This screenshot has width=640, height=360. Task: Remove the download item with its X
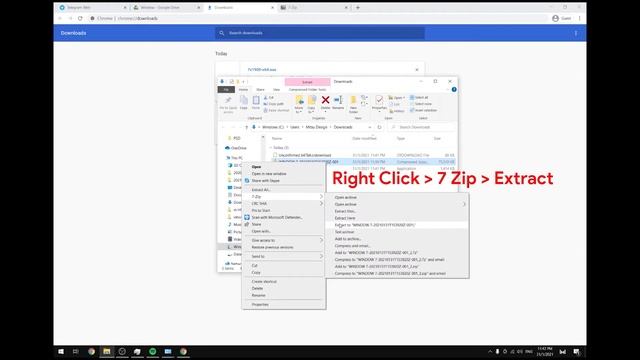[x=417, y=70]
